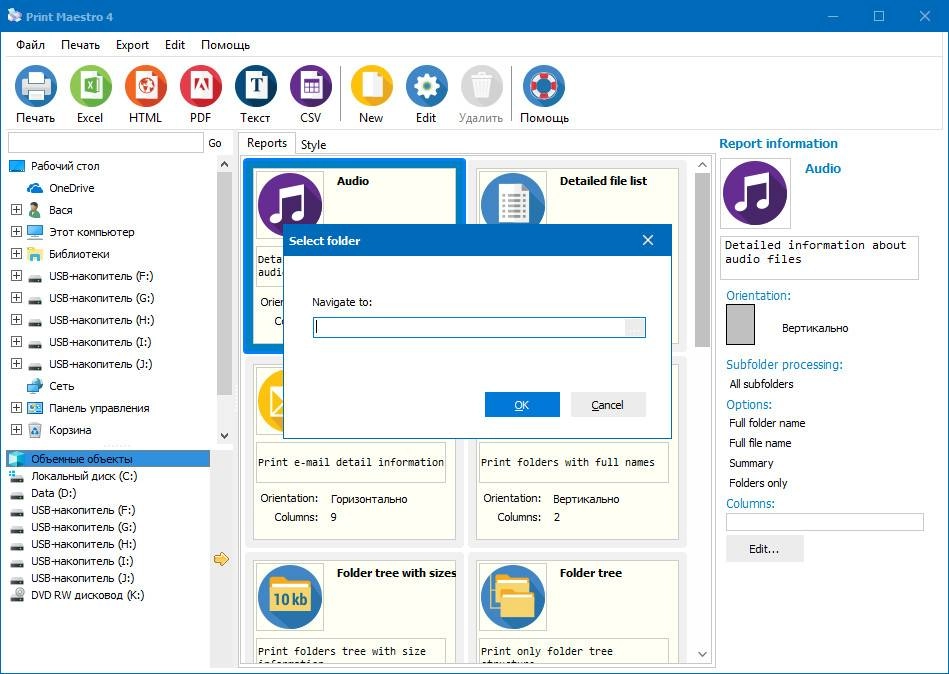Select the Folder tree with sizes icon

290,597
